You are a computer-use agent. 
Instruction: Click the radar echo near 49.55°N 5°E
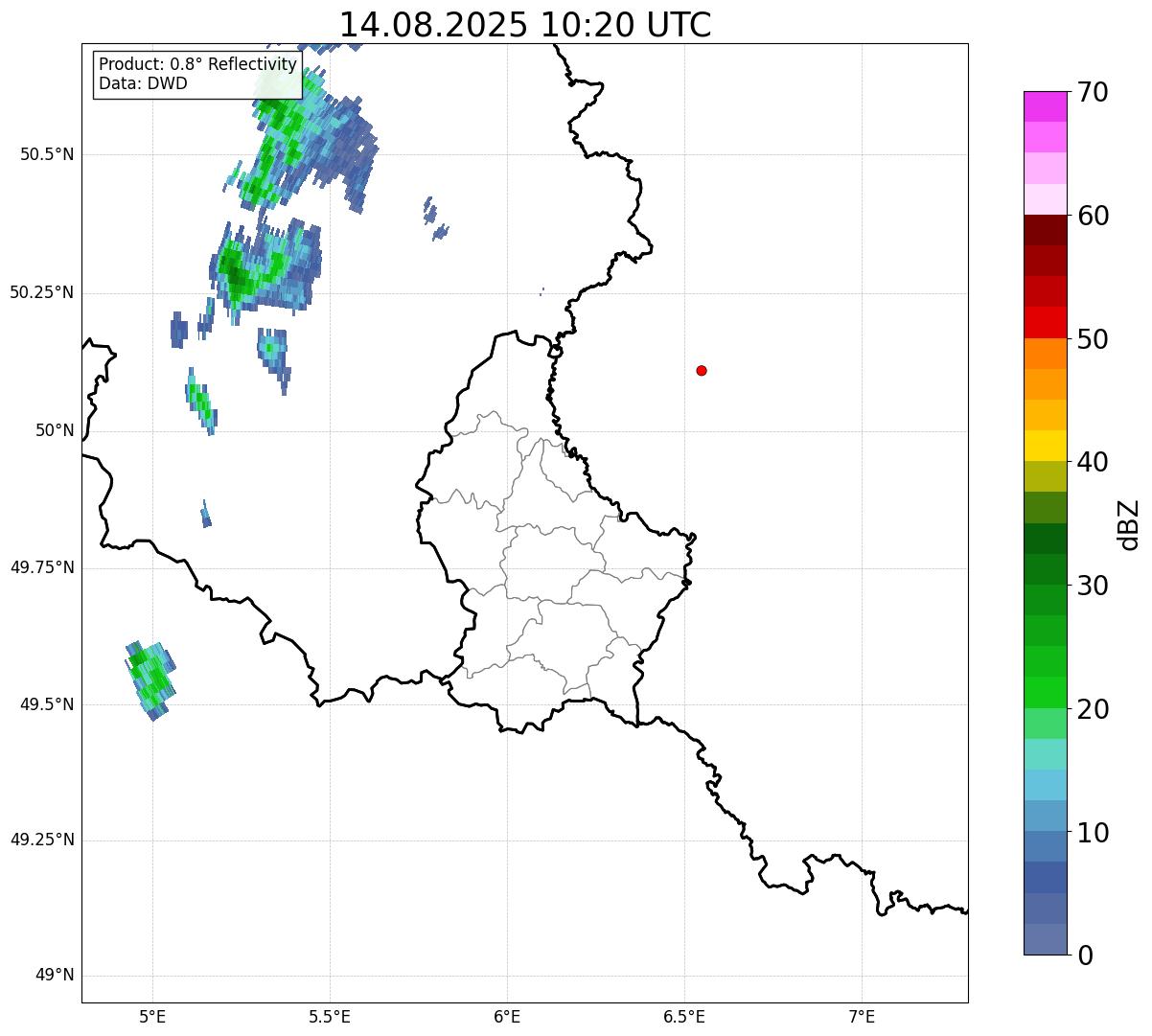(x=150, y=679)
